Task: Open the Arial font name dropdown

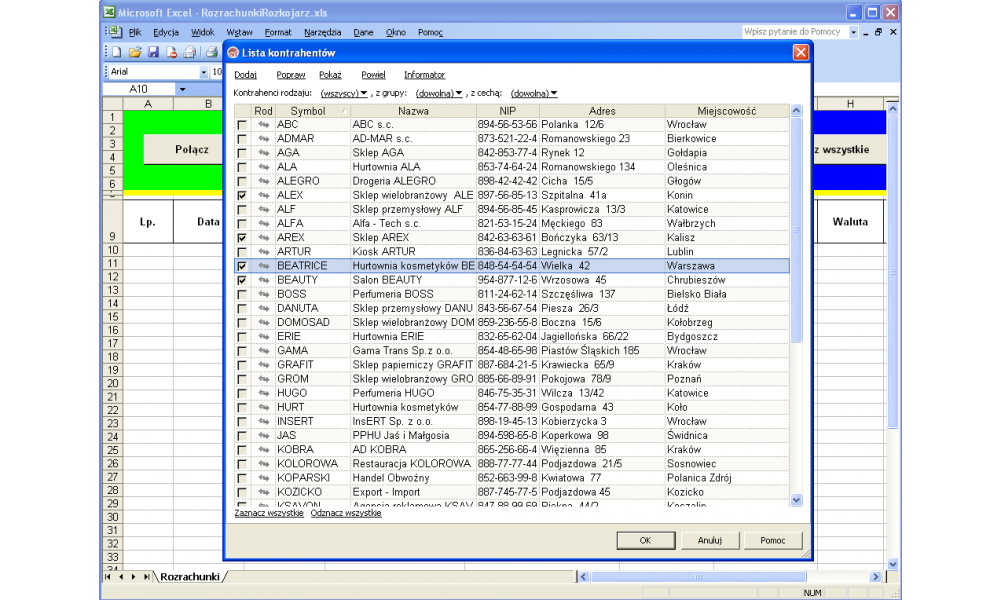Action: 203,72
